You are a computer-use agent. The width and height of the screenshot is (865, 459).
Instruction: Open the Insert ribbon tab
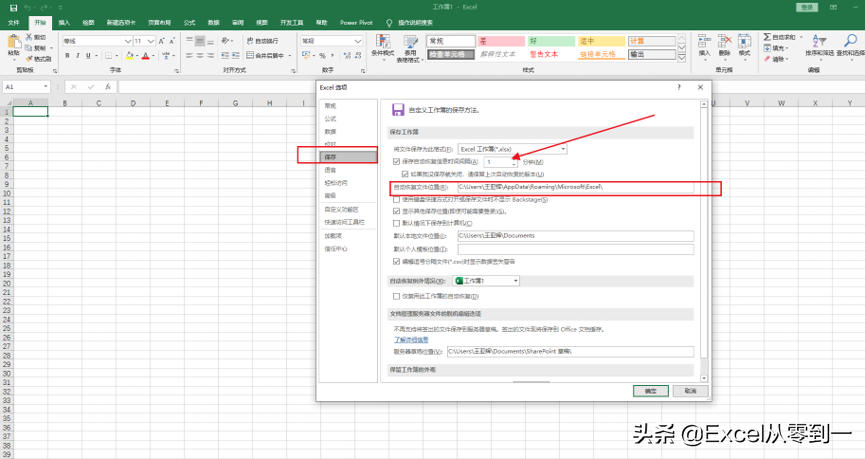pyautogui.click(x=64, y=23)
